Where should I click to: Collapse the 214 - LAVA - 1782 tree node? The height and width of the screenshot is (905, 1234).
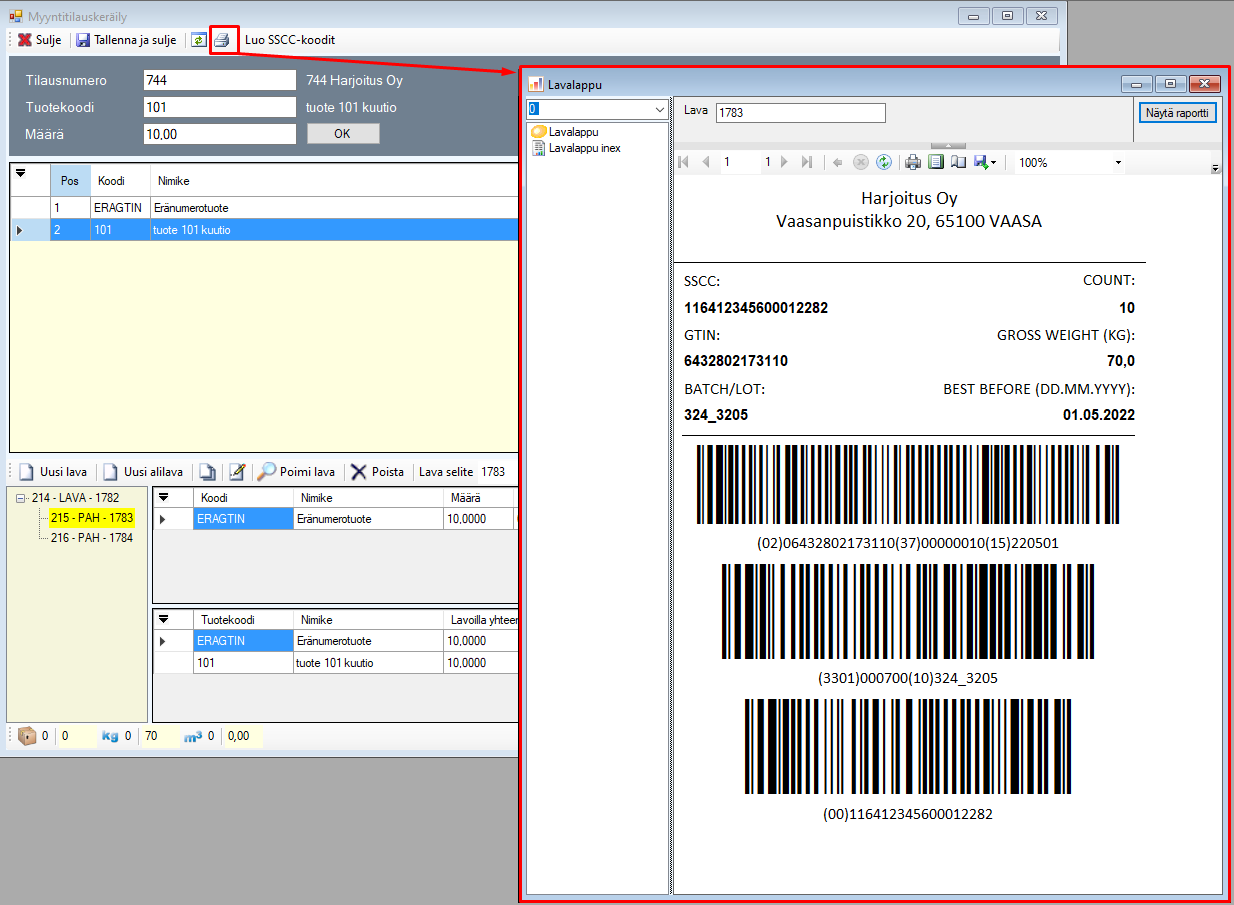pos(21,498)
